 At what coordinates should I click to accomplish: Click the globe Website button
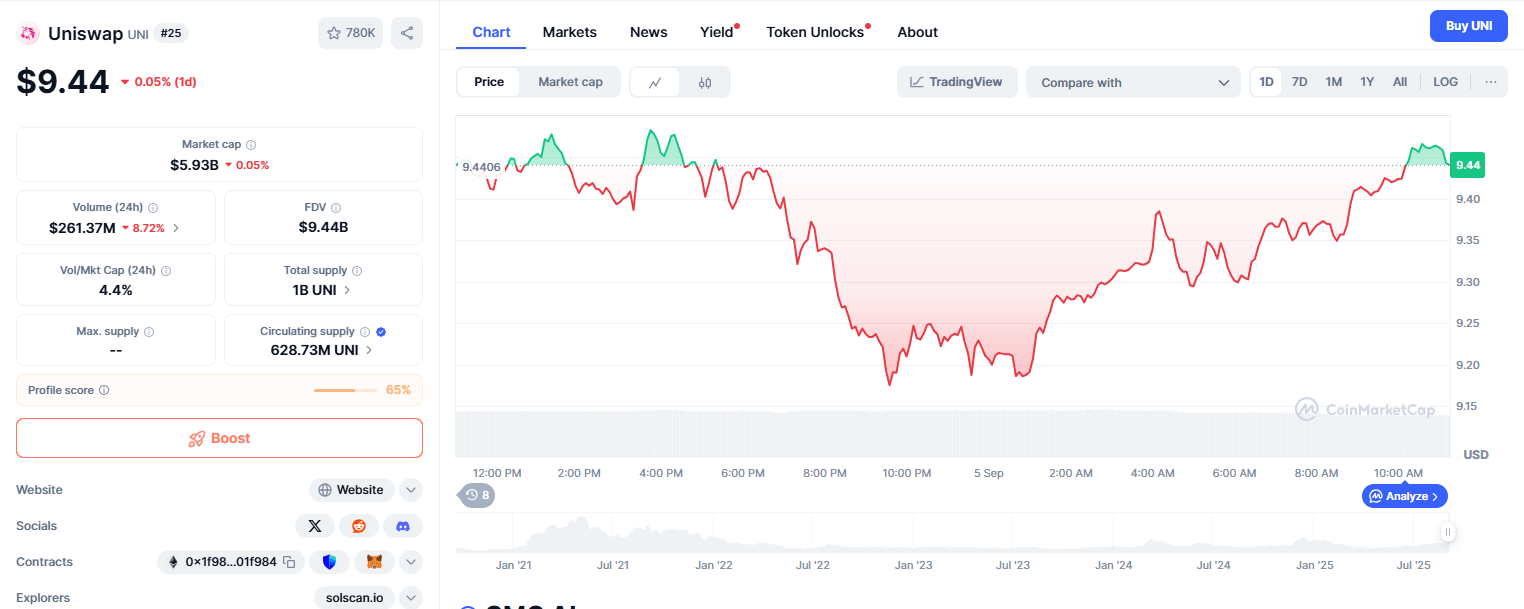(x=352, y=490)
